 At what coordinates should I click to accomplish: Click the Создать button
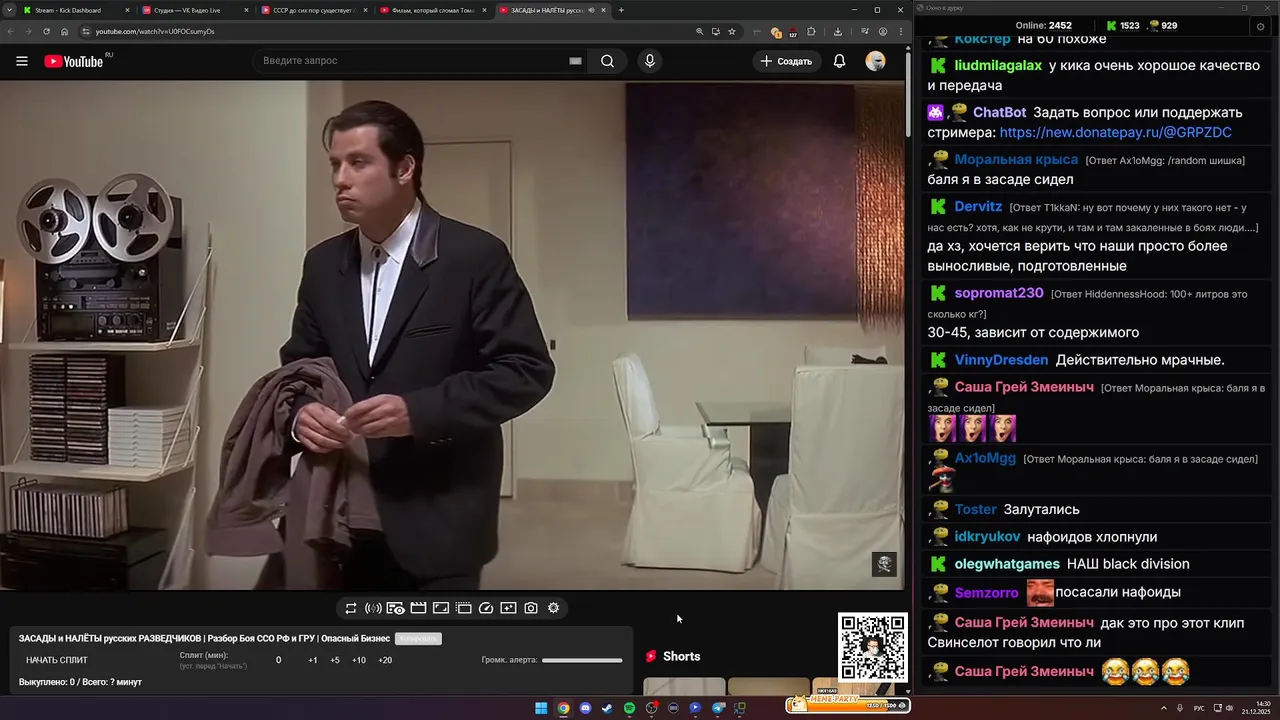coord(787,61)
